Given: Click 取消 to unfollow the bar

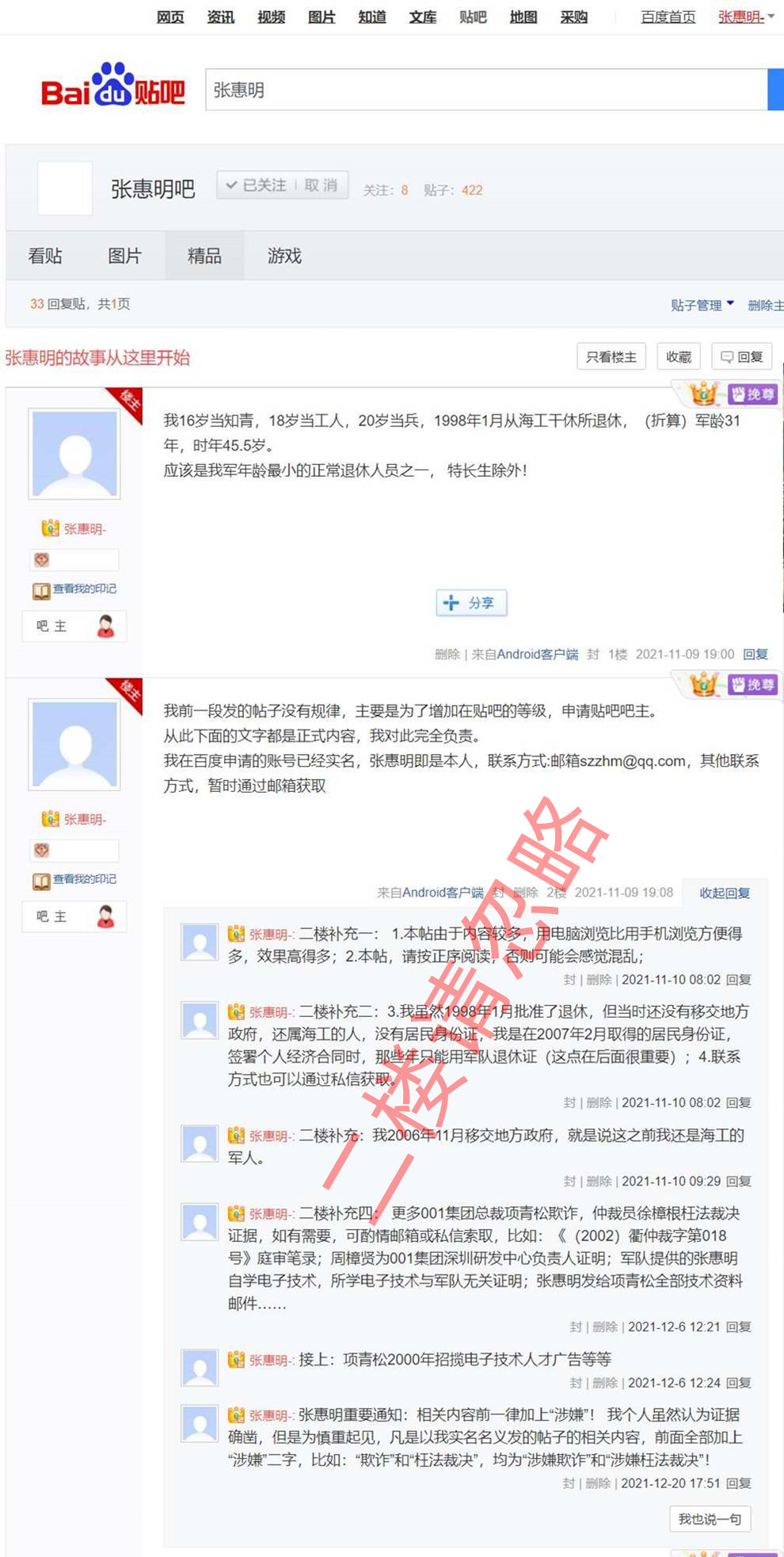Looking at the screenshot, I should [321, 185].
